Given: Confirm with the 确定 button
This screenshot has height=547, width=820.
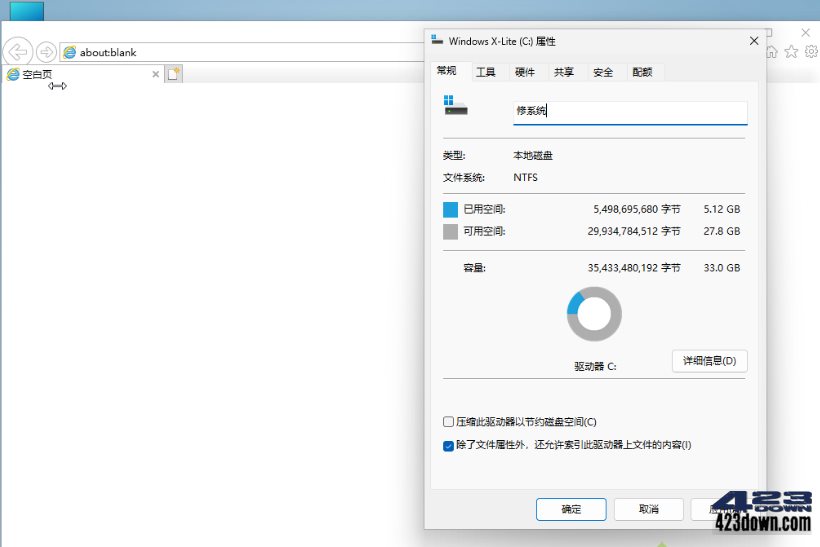Looking at the screenshot, I should click(571, 509).
